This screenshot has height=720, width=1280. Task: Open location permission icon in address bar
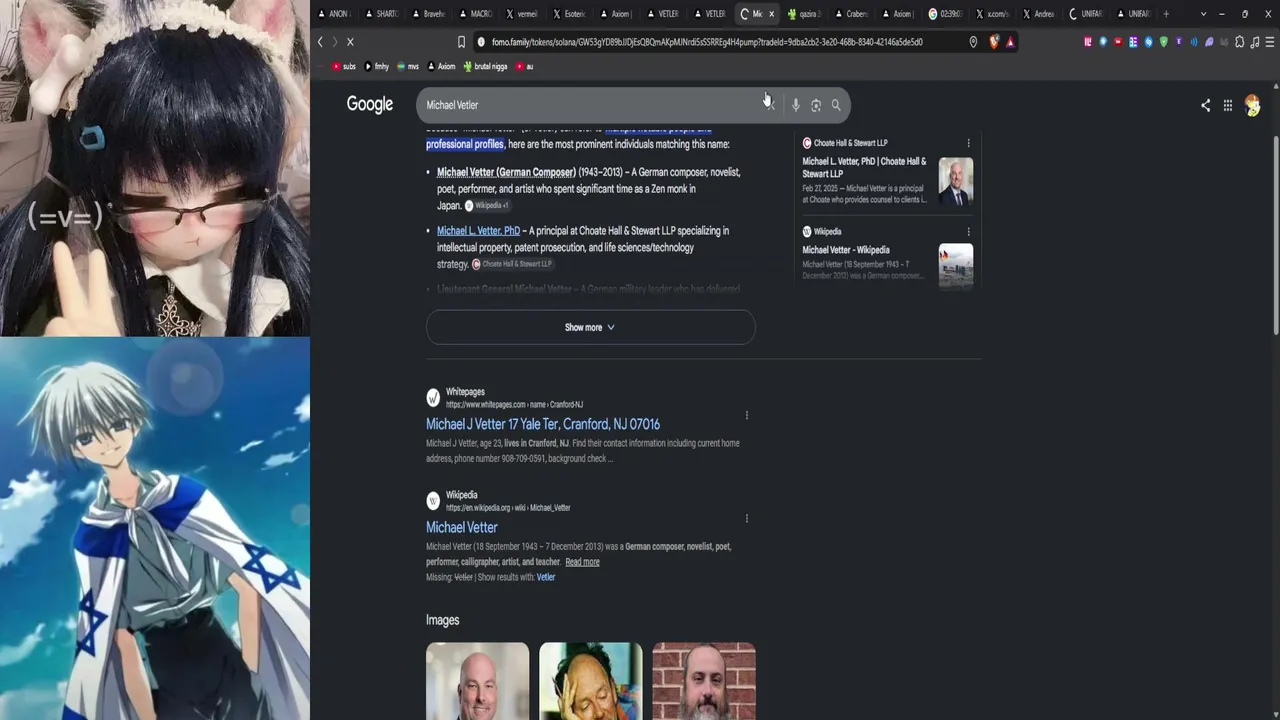pos(973,42)
